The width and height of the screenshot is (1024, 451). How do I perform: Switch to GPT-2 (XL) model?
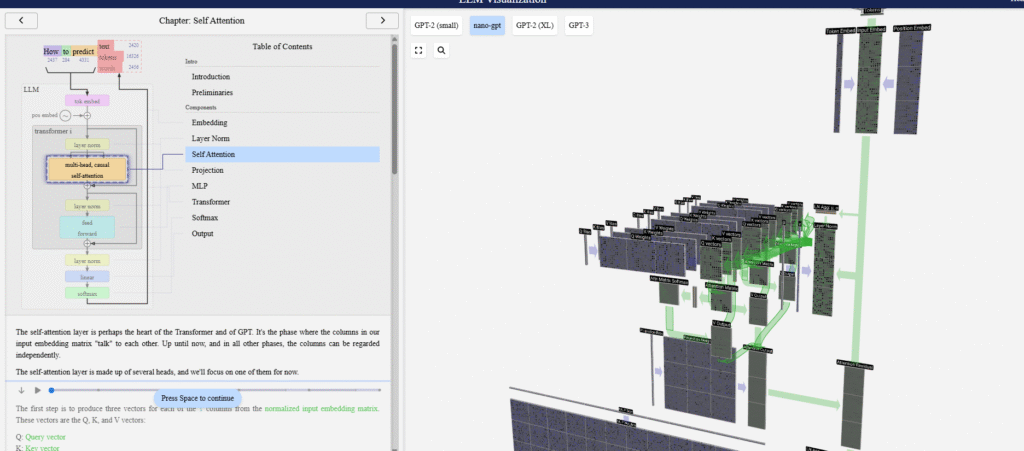pos(534,25)
